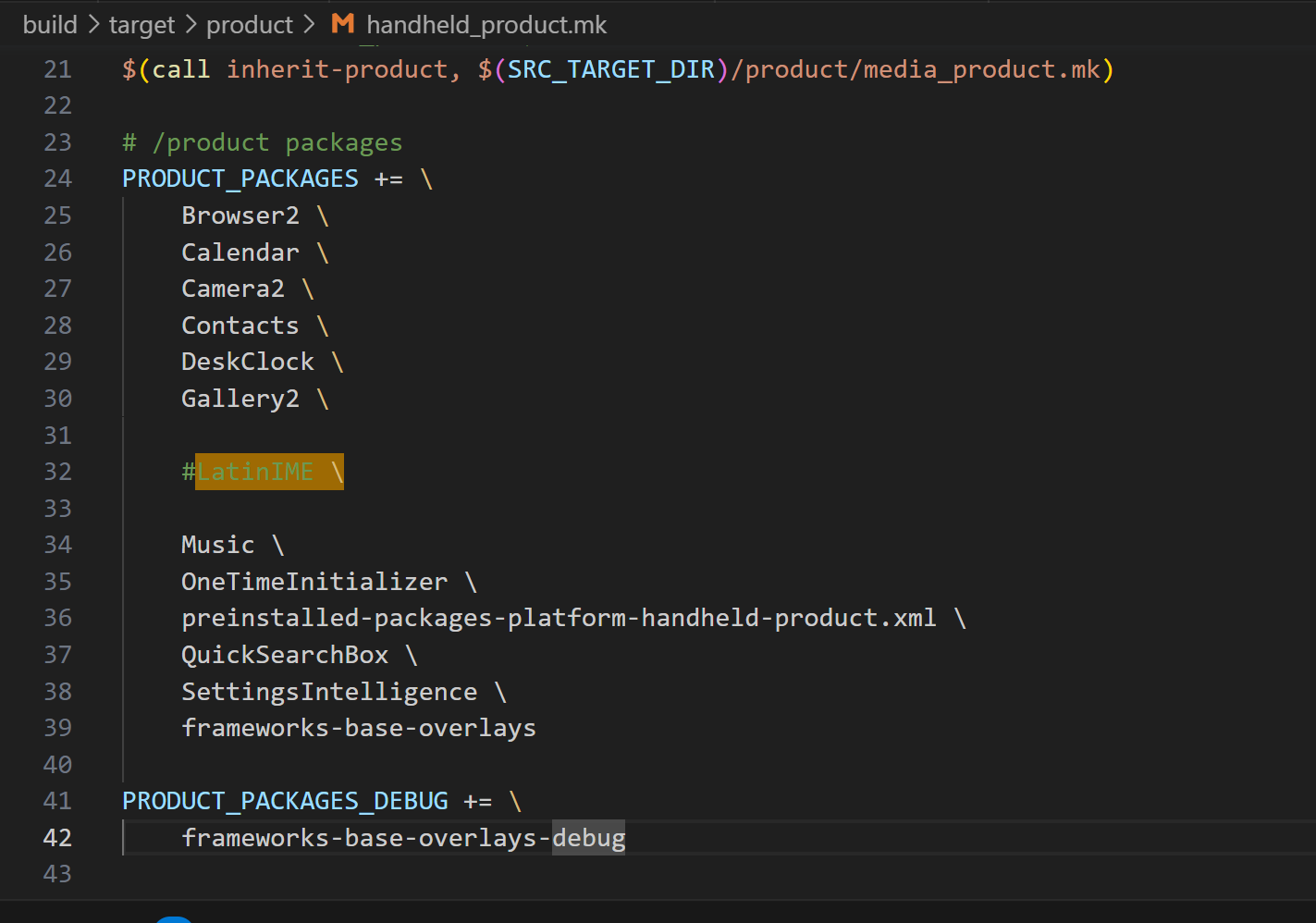Viewport: 1316px width, 923px height.
Task: Click highlighted 'LatinIME' commented entry
Action: pos(255,472)
